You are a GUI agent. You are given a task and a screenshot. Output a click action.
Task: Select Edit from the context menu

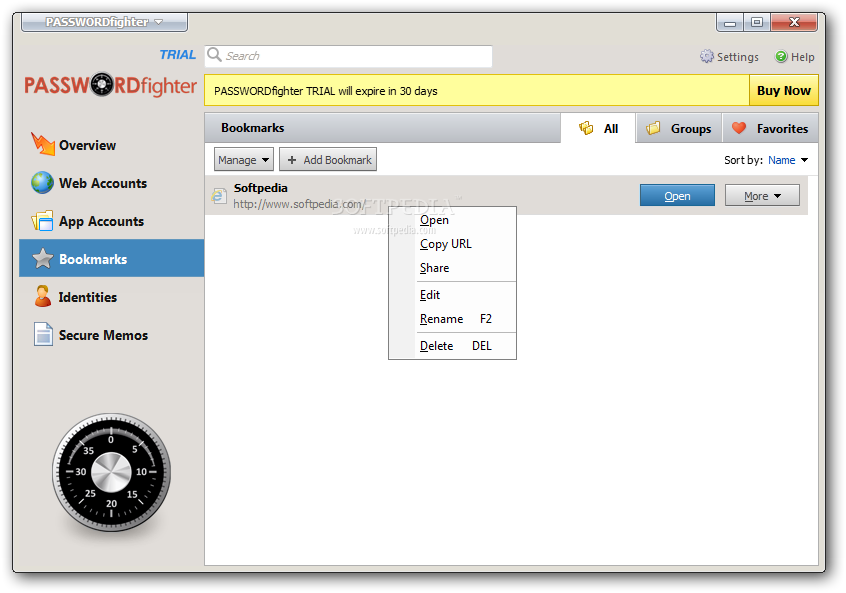click(452, 295)
